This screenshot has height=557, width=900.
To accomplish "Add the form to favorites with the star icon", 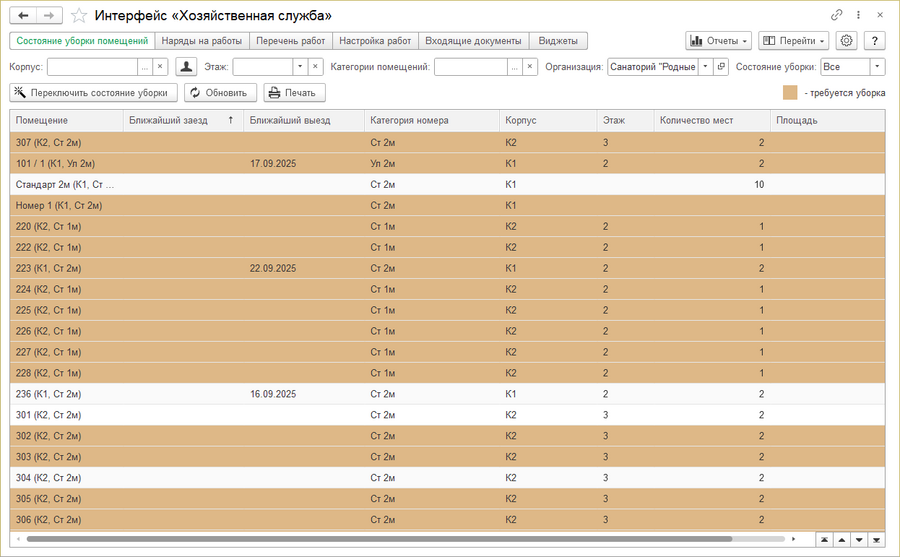I will tap(79, 16).
